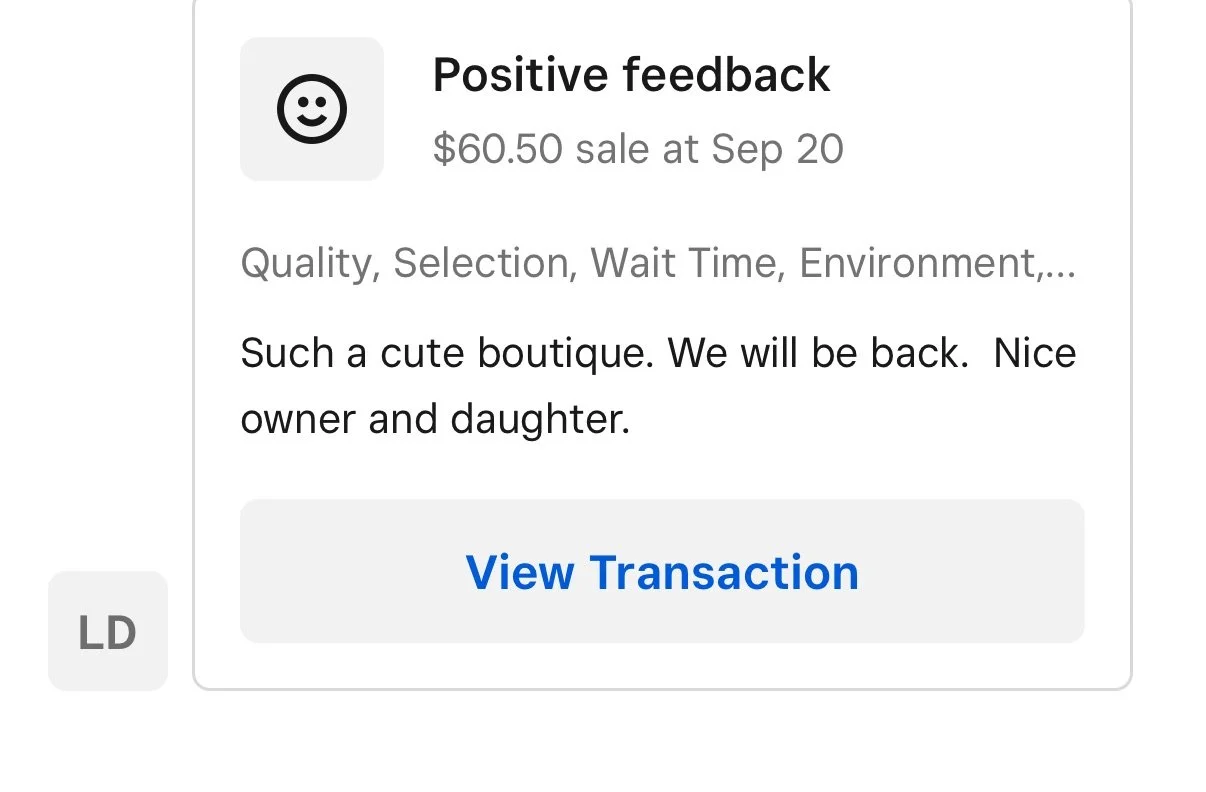Click the 'Such a cute boutique' comment line
The width and height of the screenshot is (1206, 792).
coord(447,354)
